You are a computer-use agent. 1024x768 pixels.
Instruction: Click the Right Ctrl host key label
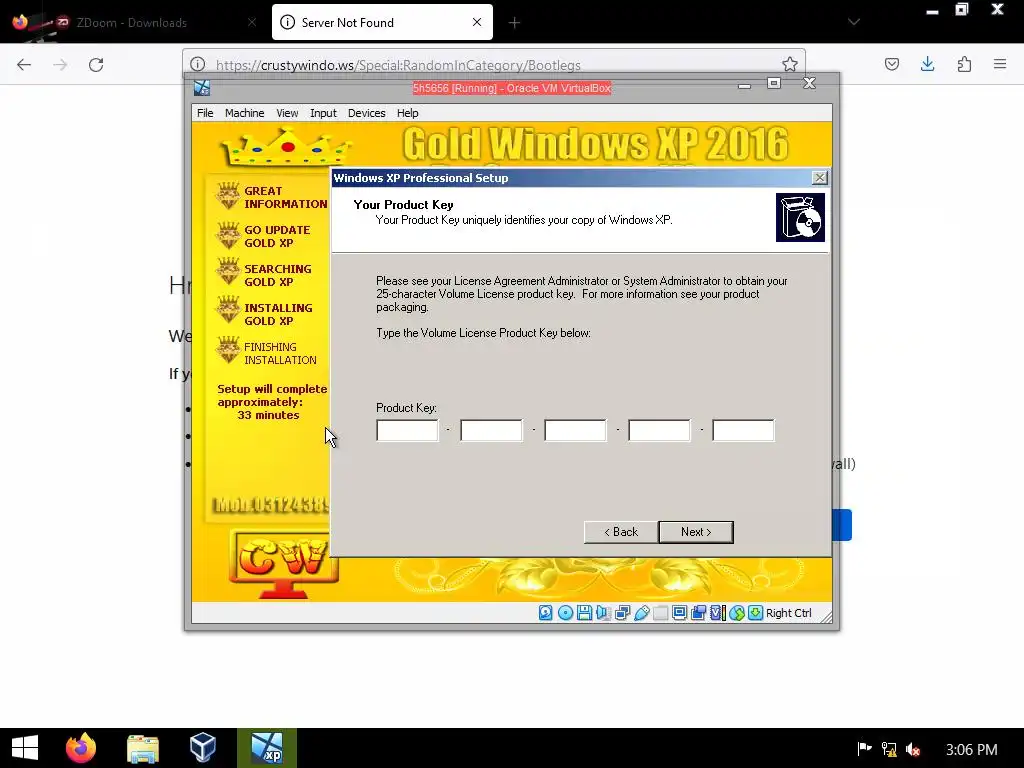[x=788, y=613]
